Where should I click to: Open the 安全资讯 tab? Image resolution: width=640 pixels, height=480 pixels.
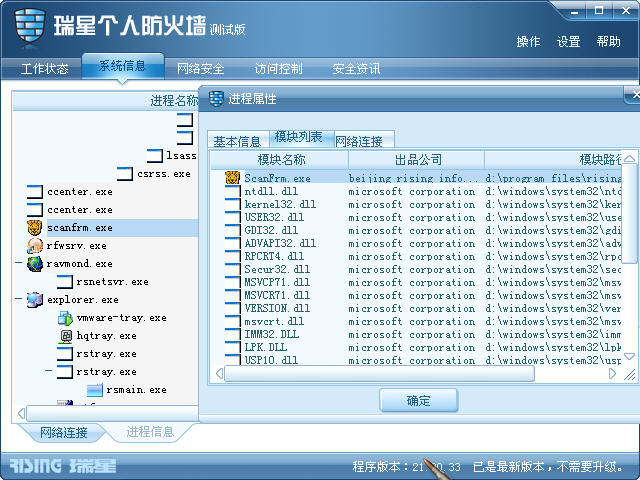coord(356,69)
